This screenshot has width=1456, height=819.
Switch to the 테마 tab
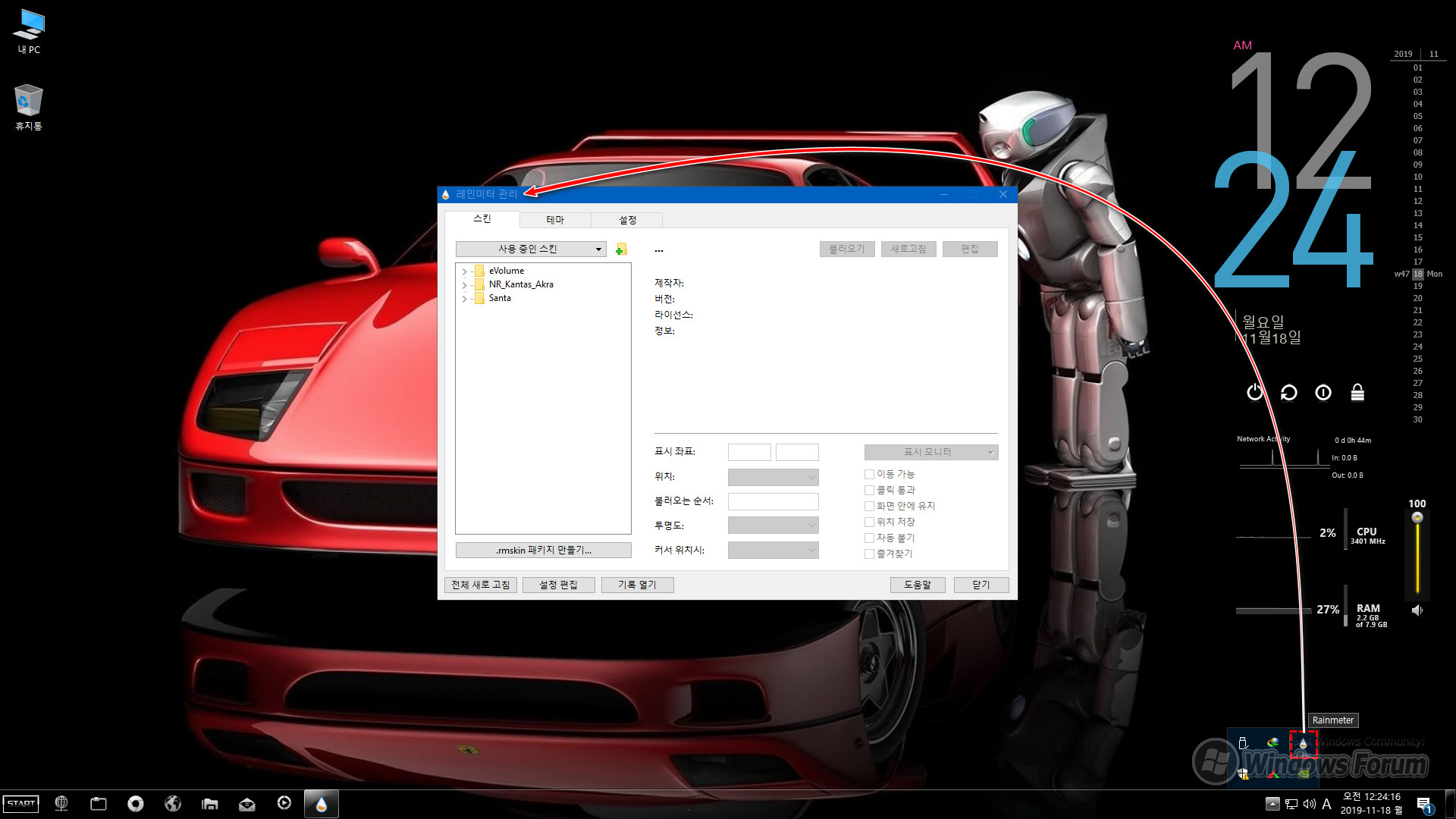point(555,220)
